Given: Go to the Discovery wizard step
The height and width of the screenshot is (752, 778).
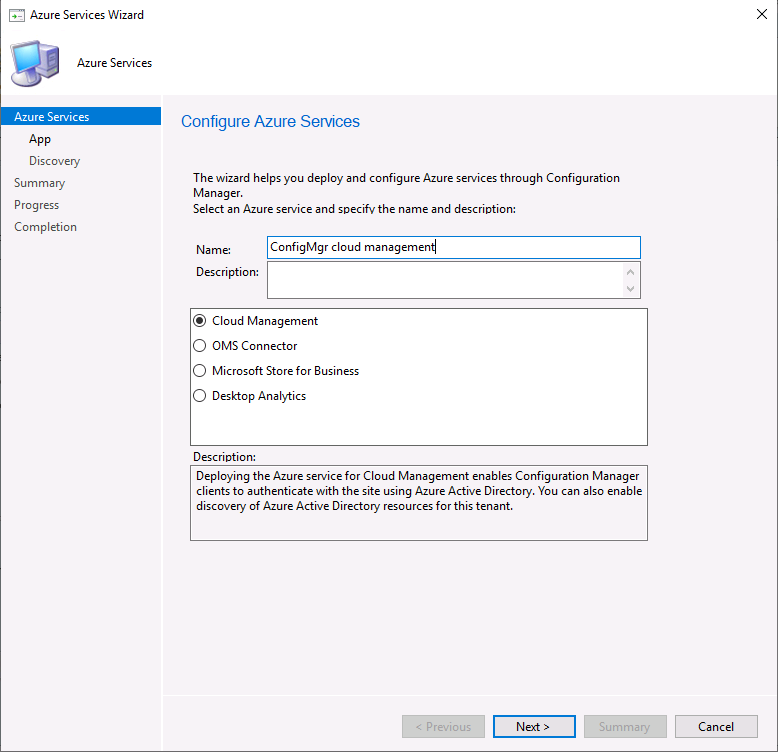Looking at the screenshot, I should click(54, 161).
